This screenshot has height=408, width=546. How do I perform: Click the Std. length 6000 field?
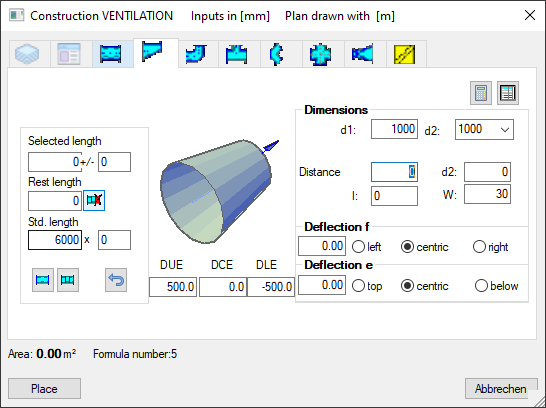point(55,240)
